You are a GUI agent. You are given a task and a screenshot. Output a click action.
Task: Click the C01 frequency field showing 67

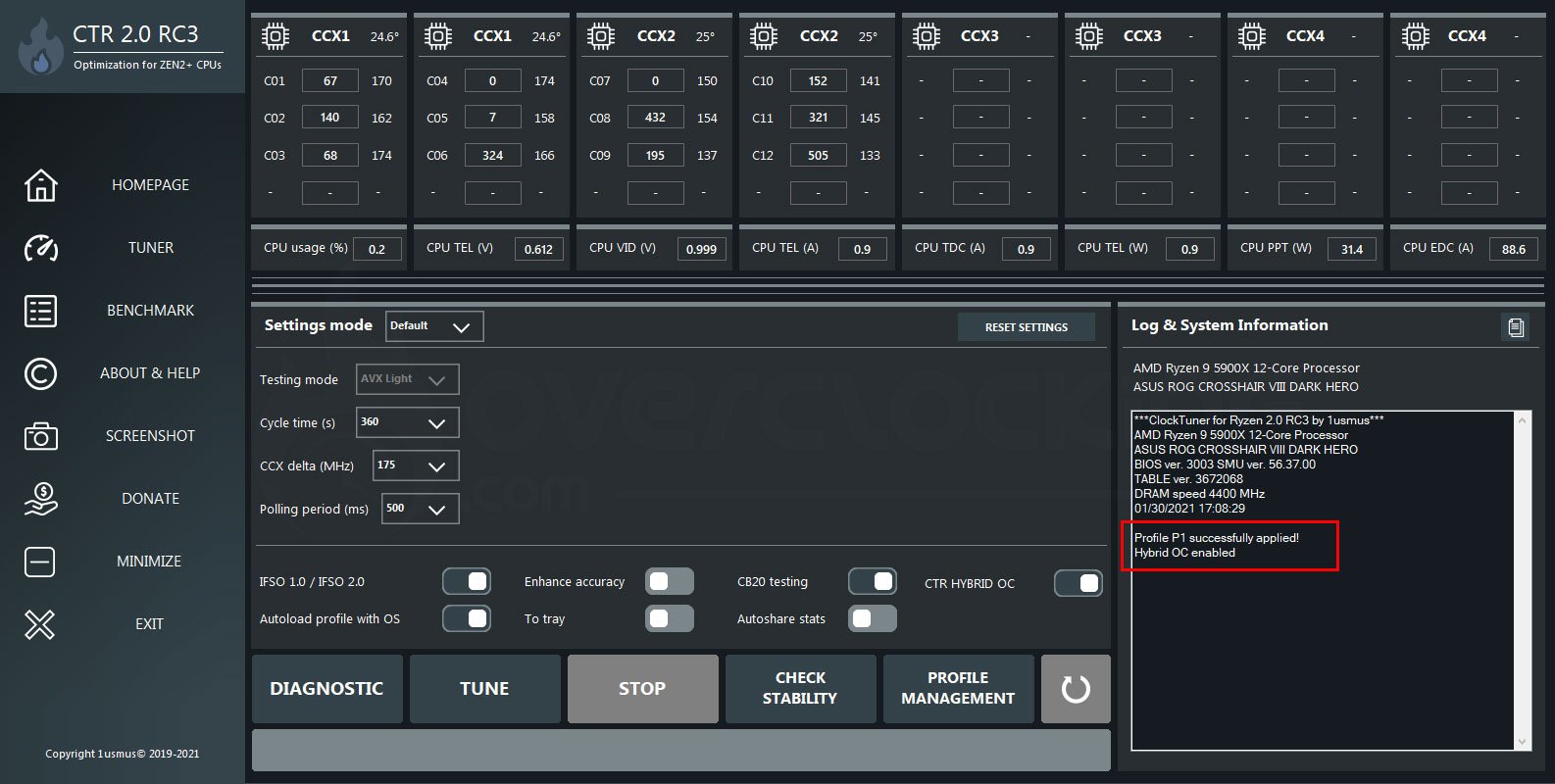coord(330,80)
